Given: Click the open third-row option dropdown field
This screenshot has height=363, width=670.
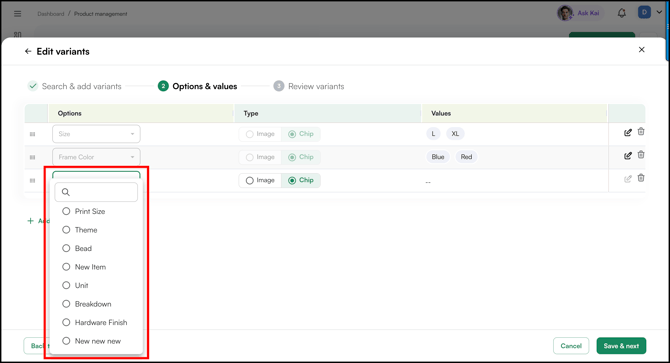Looking at the screenshot, I should click(x=96, y=174).
